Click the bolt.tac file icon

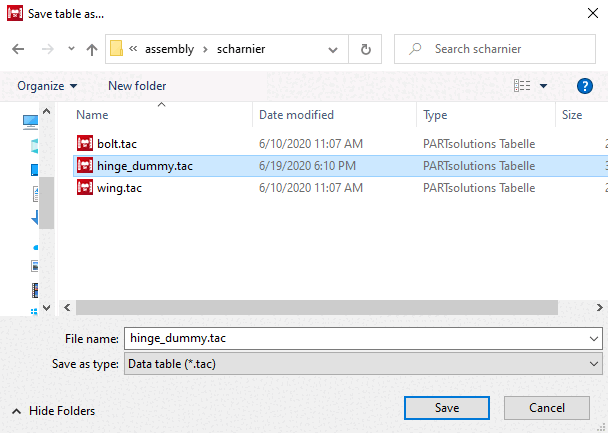85,144
